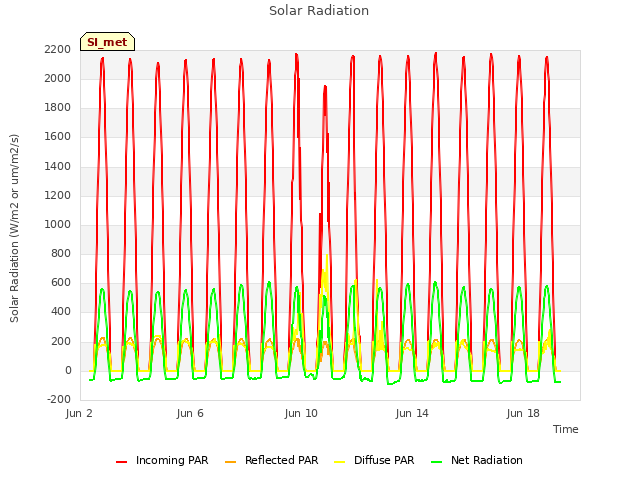Select the Reflected PAR legend label
Screen dimensions: 640x480
pos(281,460)
